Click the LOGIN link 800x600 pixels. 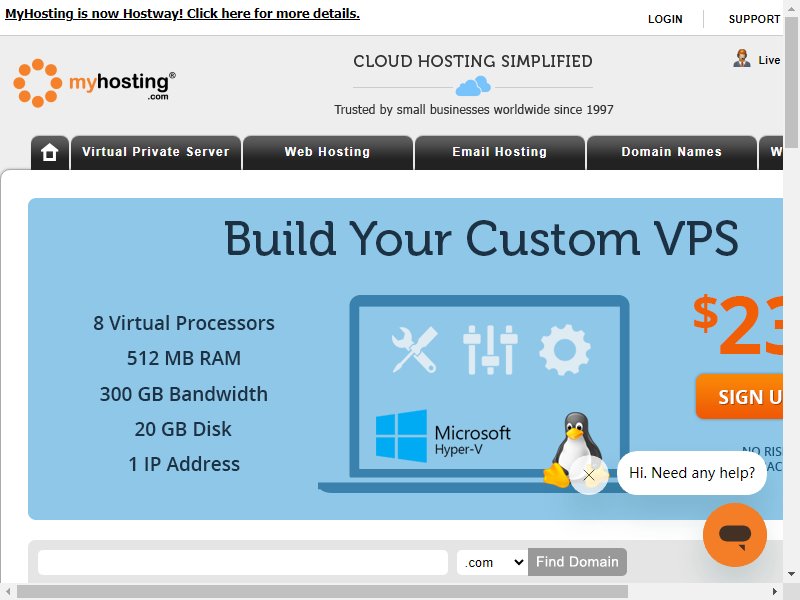[665, 19]
